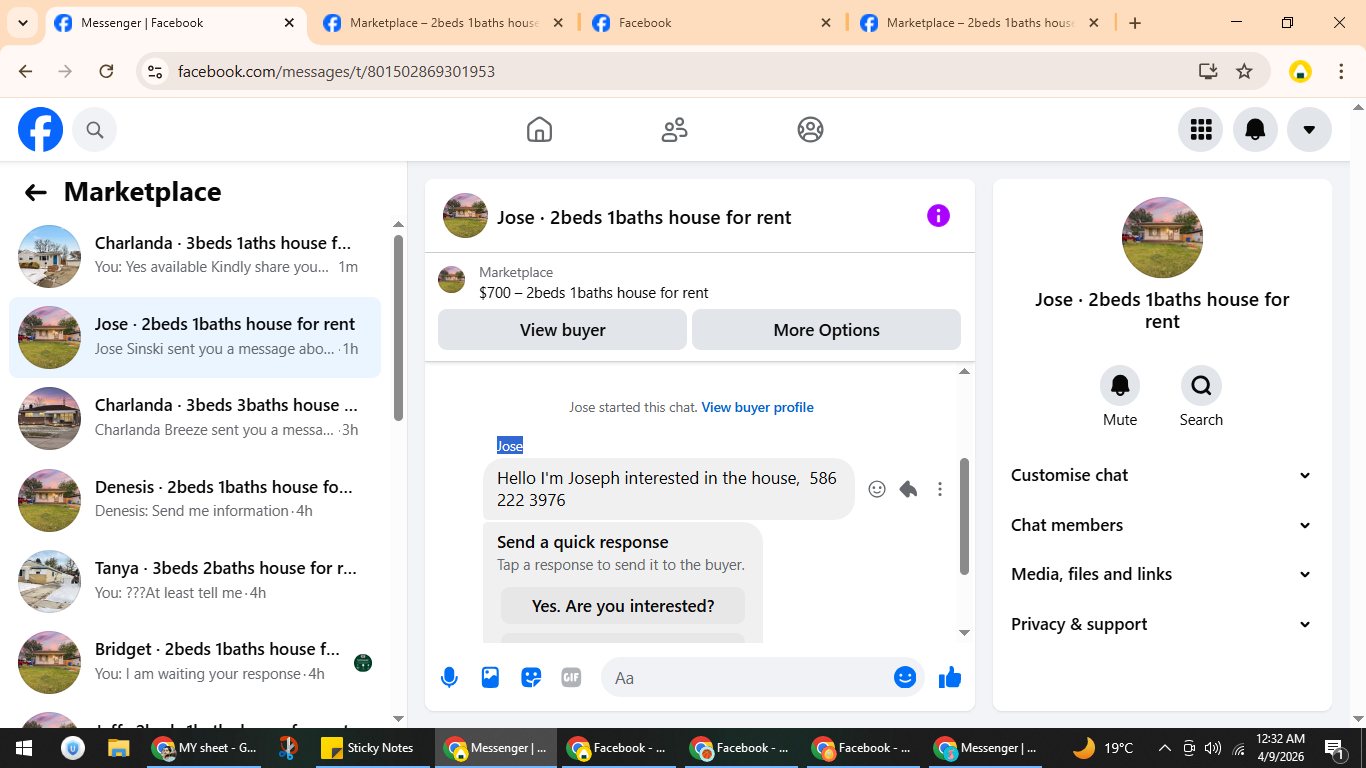View site information icon in address bar
Screen dimensions: 1366x768
(154, 71)
